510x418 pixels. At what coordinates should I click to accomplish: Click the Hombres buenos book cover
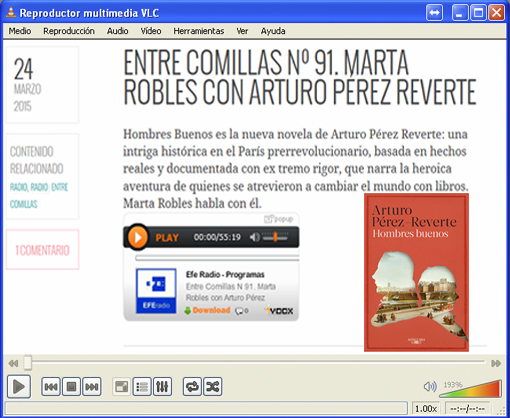[416, 272]
